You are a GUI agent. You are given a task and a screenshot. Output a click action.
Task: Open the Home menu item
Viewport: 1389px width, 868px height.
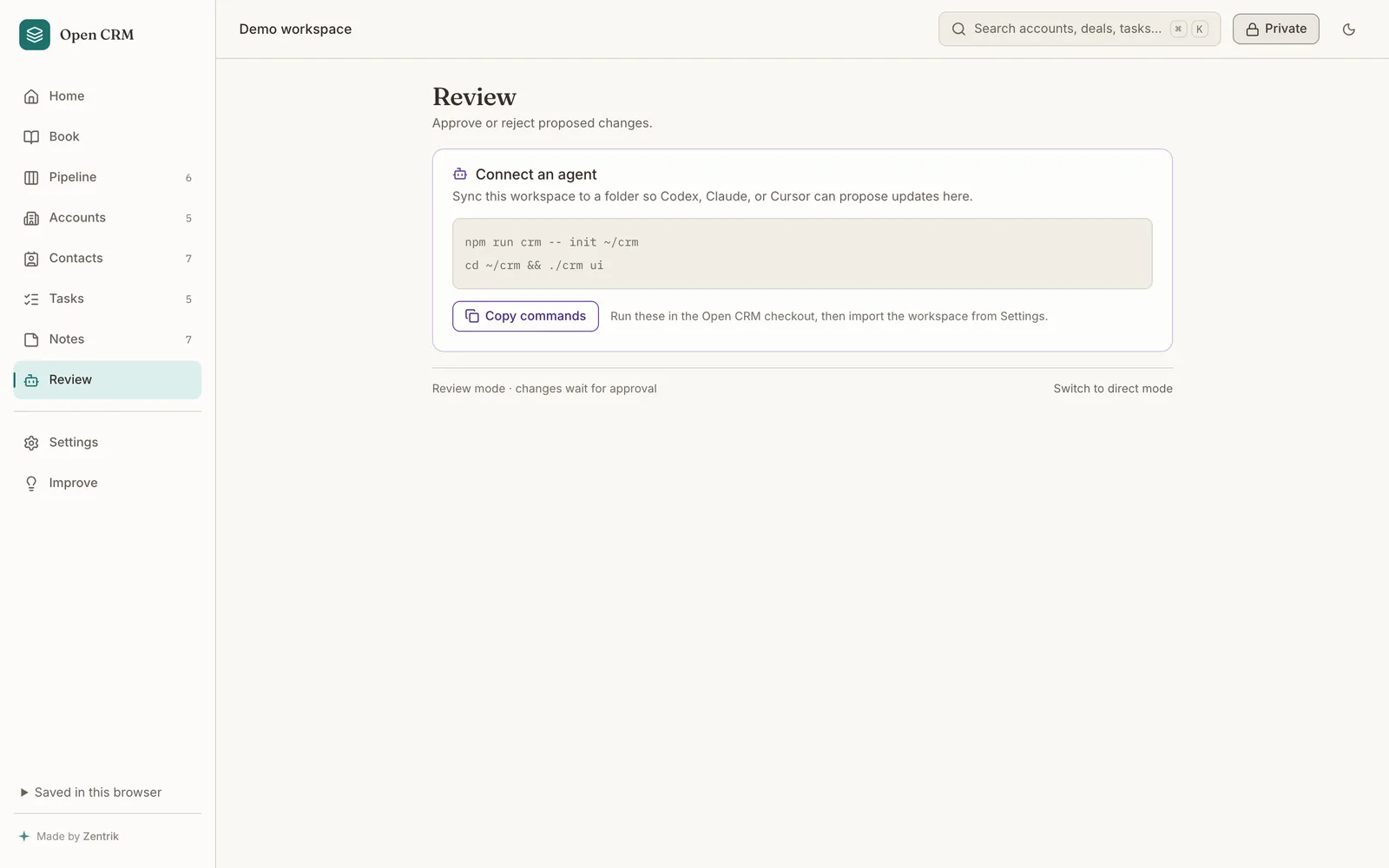point(108,96)
